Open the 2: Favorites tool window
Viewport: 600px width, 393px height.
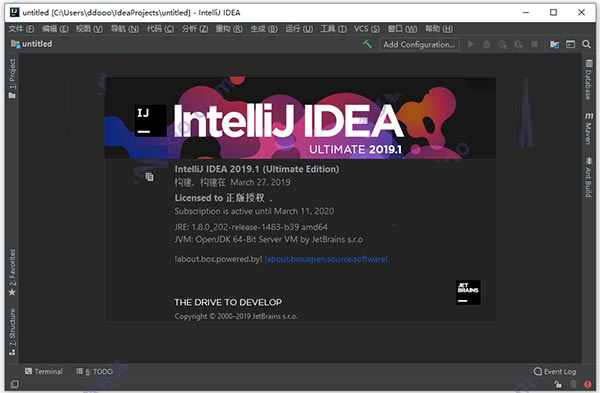tap(12, 272)
